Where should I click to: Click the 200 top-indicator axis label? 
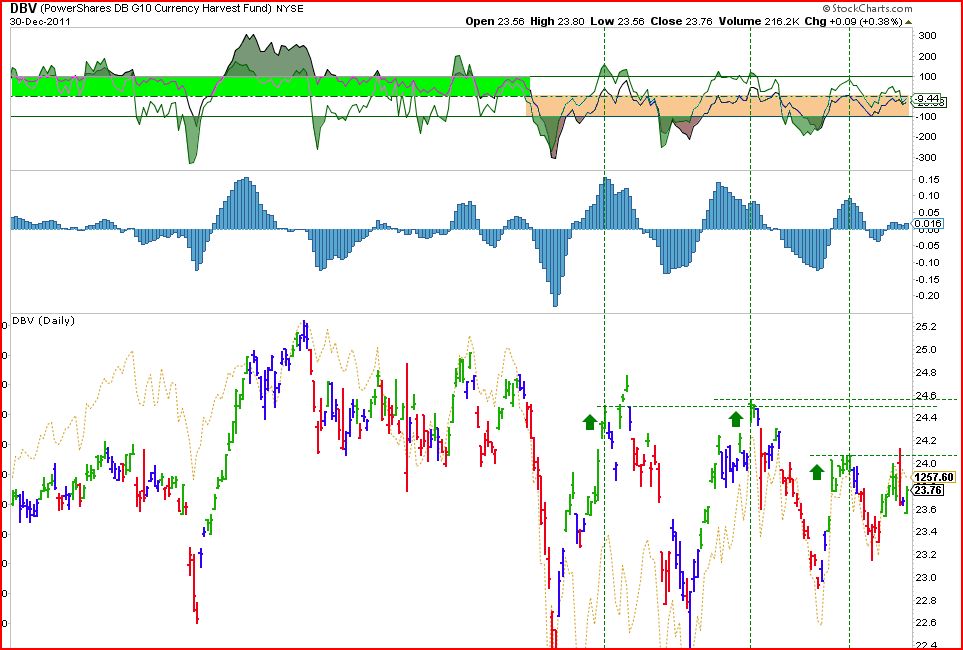click(927, 57)
